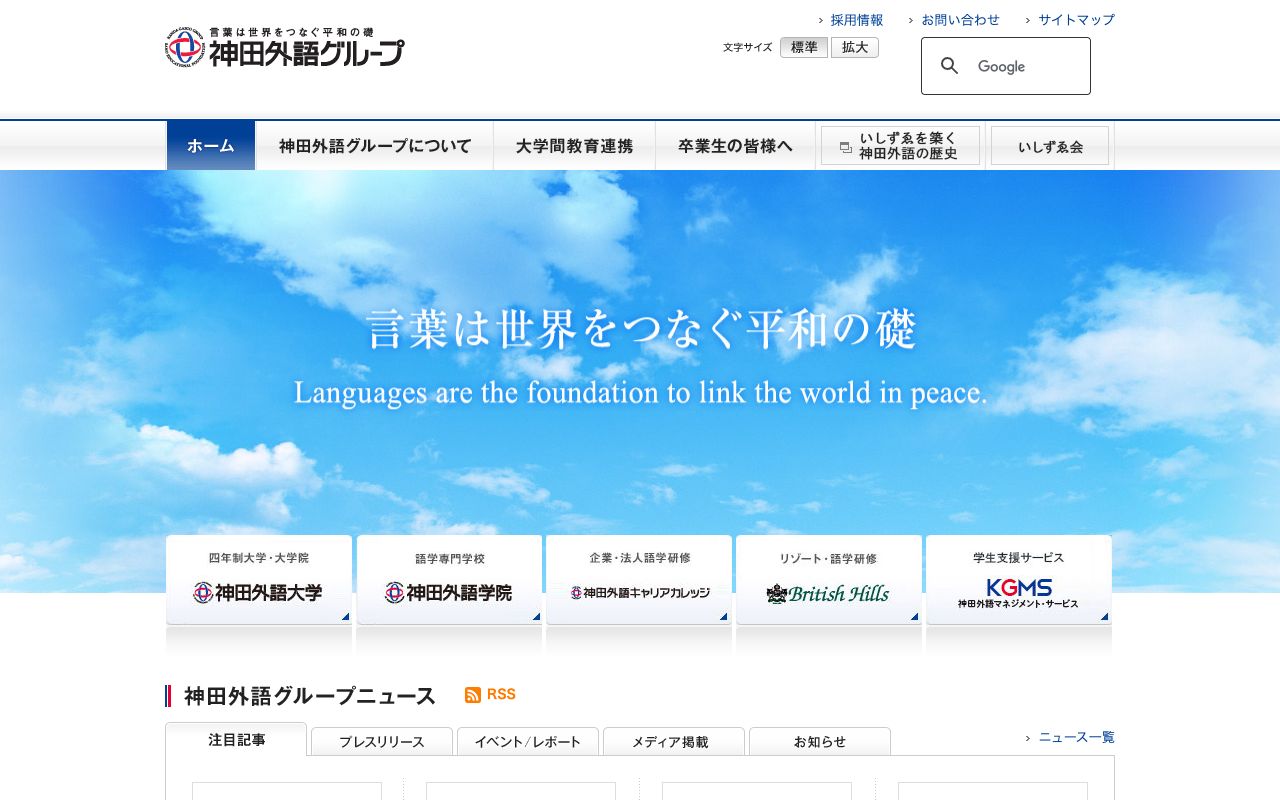Select the 標準 text size option
This screenshot has height=800, width=1280.
click(804, 47)
